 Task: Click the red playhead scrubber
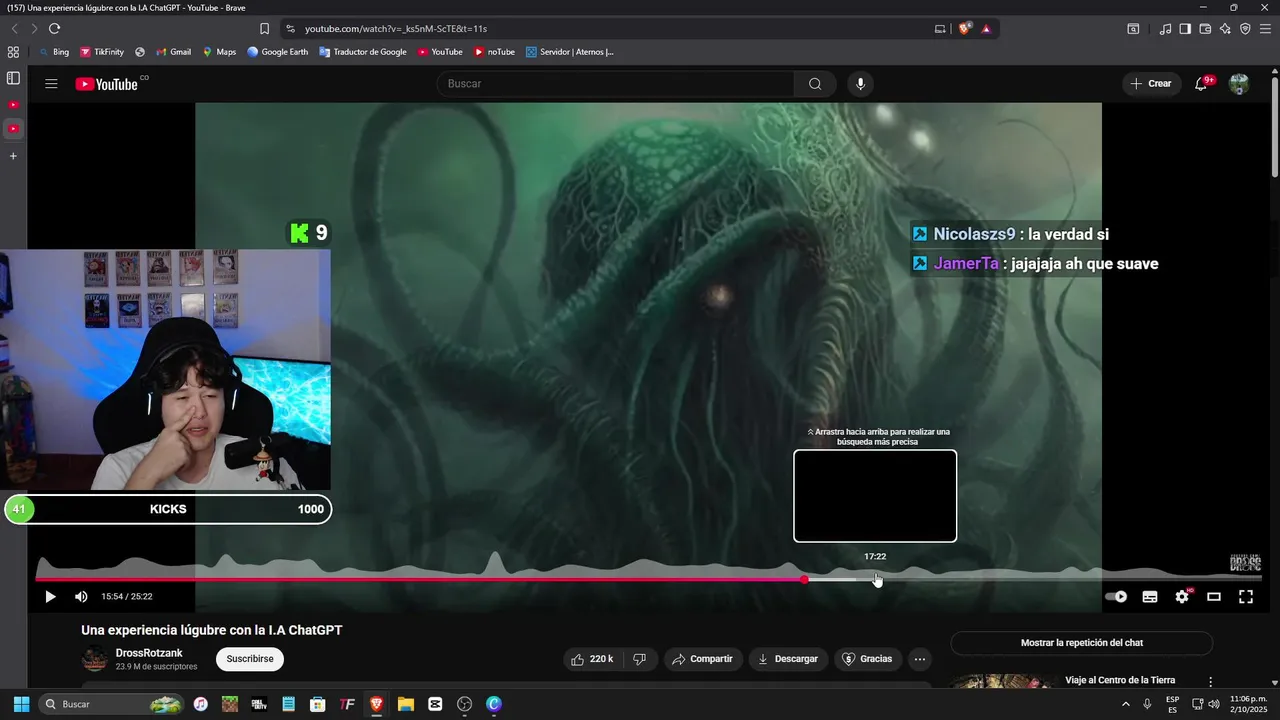[x=804, y=579]
